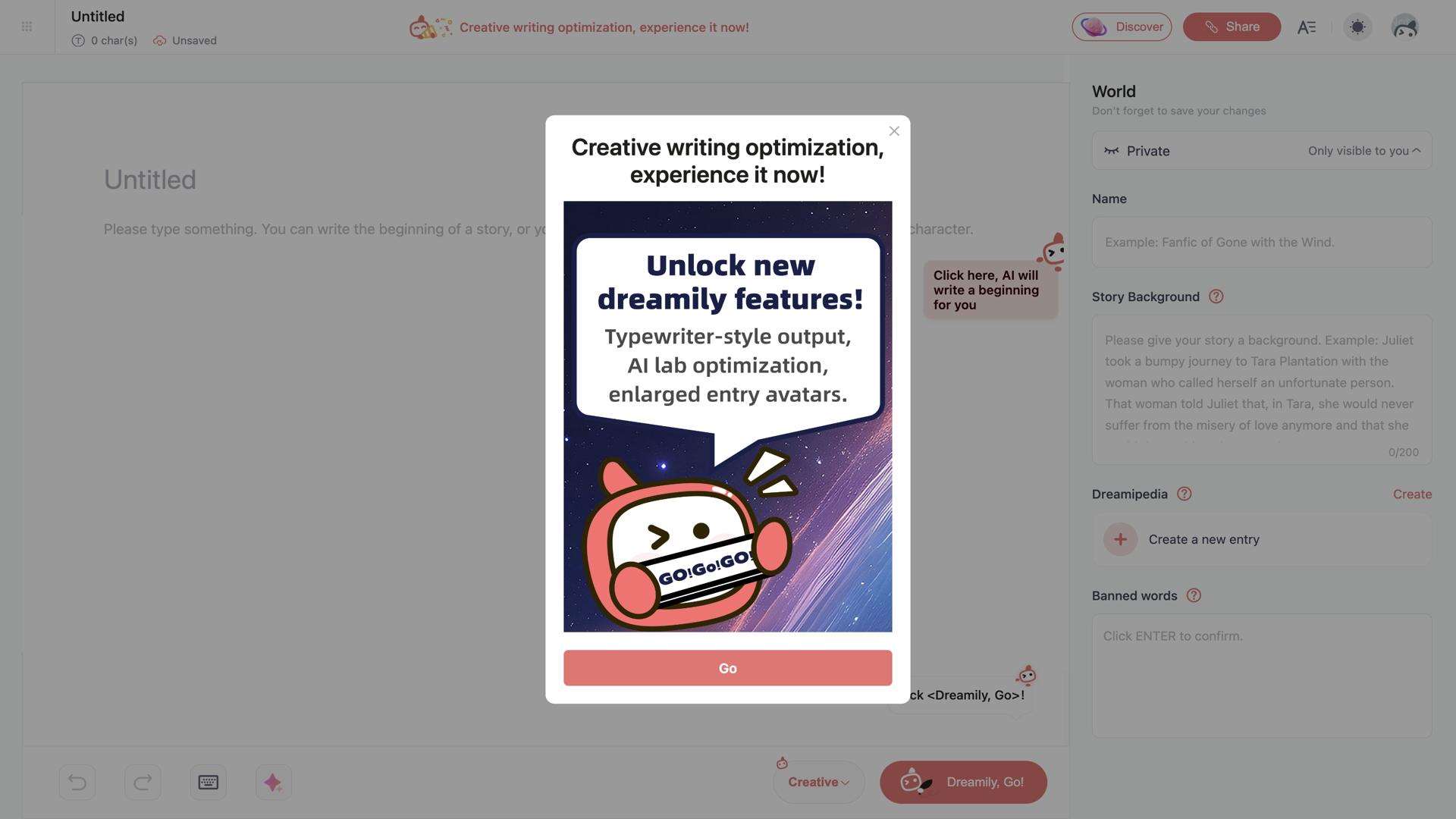Click the Create link for Dreamipedia
Screen dimensions: 1456x819
point(1412,494)
